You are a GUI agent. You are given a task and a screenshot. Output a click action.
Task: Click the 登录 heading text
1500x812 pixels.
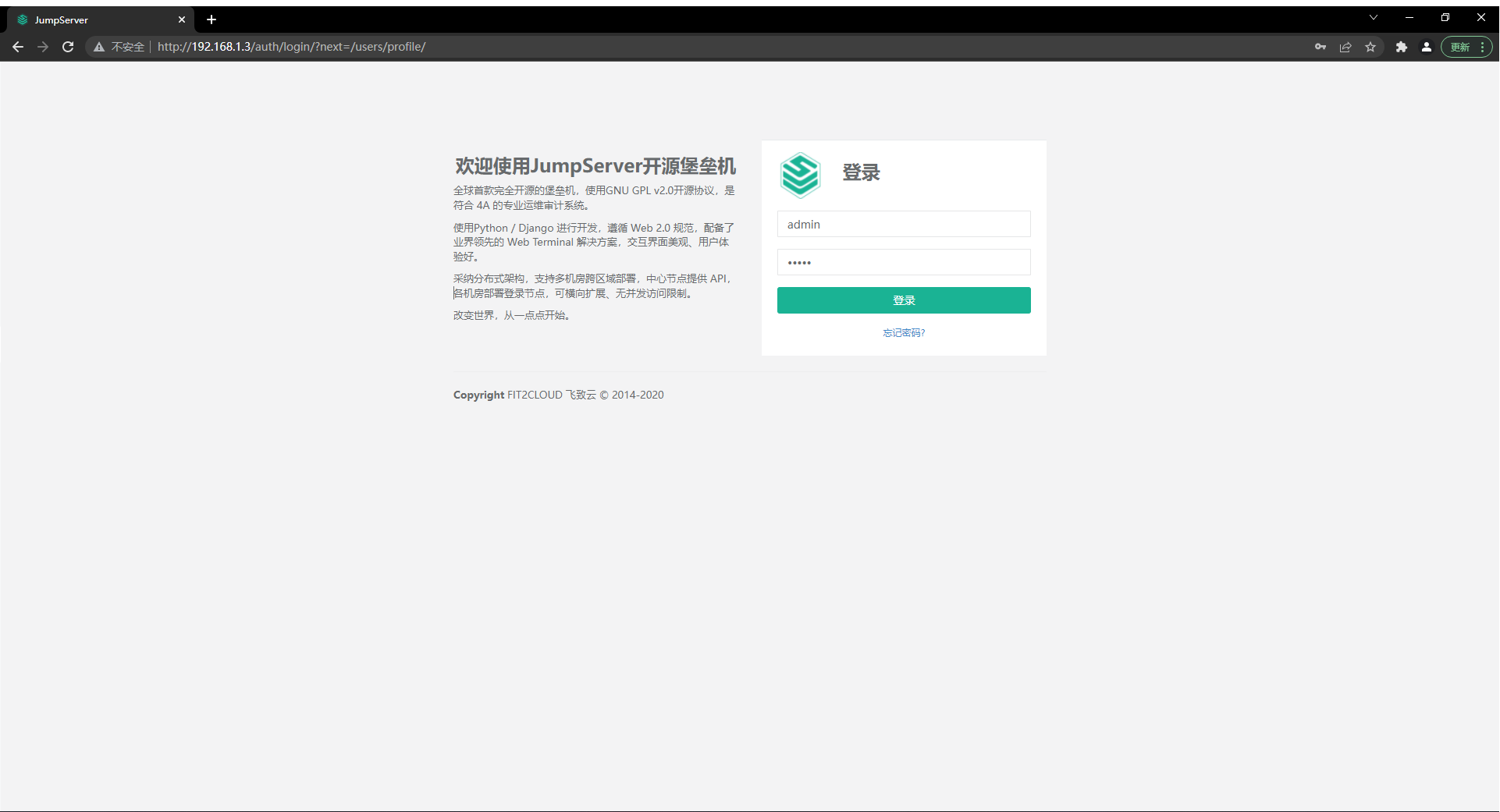861,172
